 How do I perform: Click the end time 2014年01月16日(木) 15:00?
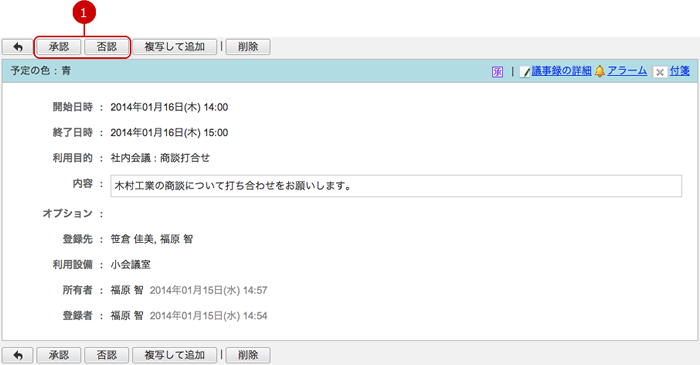tap(169, 133)
